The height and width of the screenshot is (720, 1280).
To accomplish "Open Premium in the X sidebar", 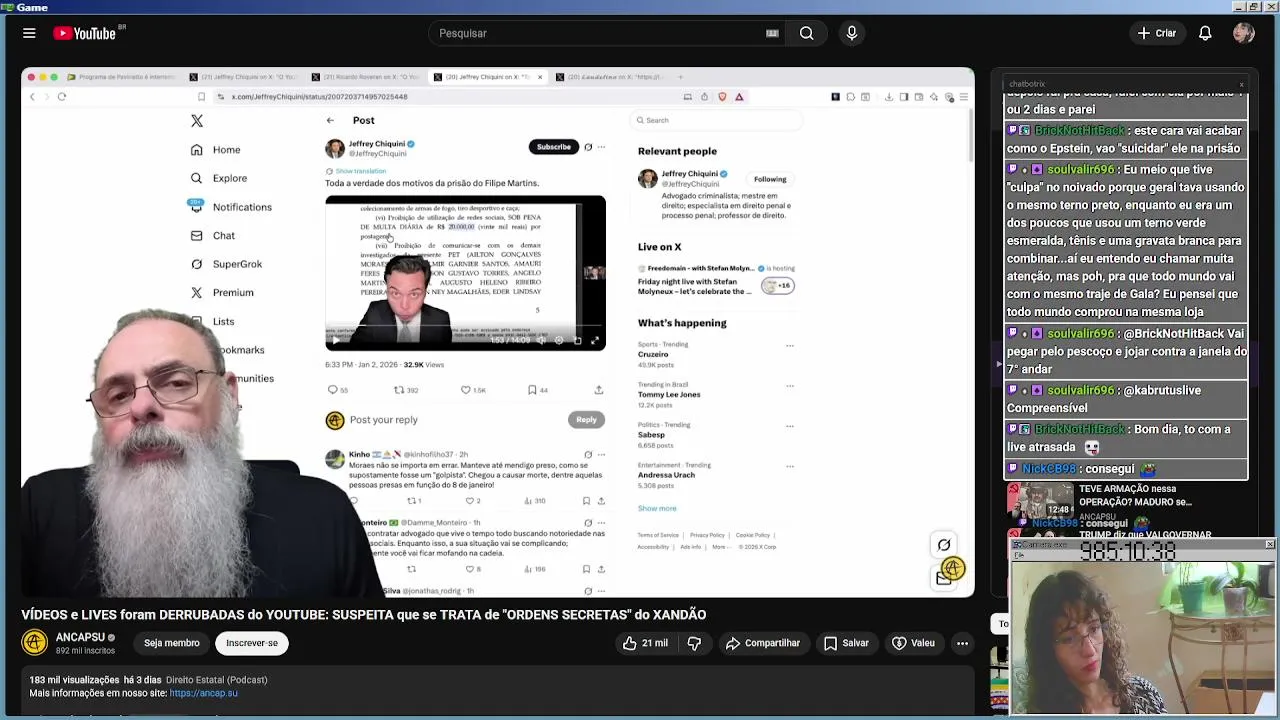I will pos(222,293).
